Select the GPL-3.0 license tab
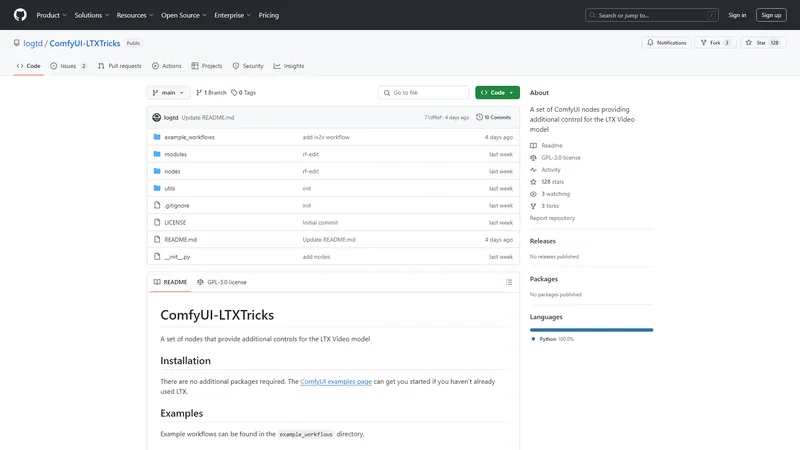Screen dimensions: 800x450 222,282
